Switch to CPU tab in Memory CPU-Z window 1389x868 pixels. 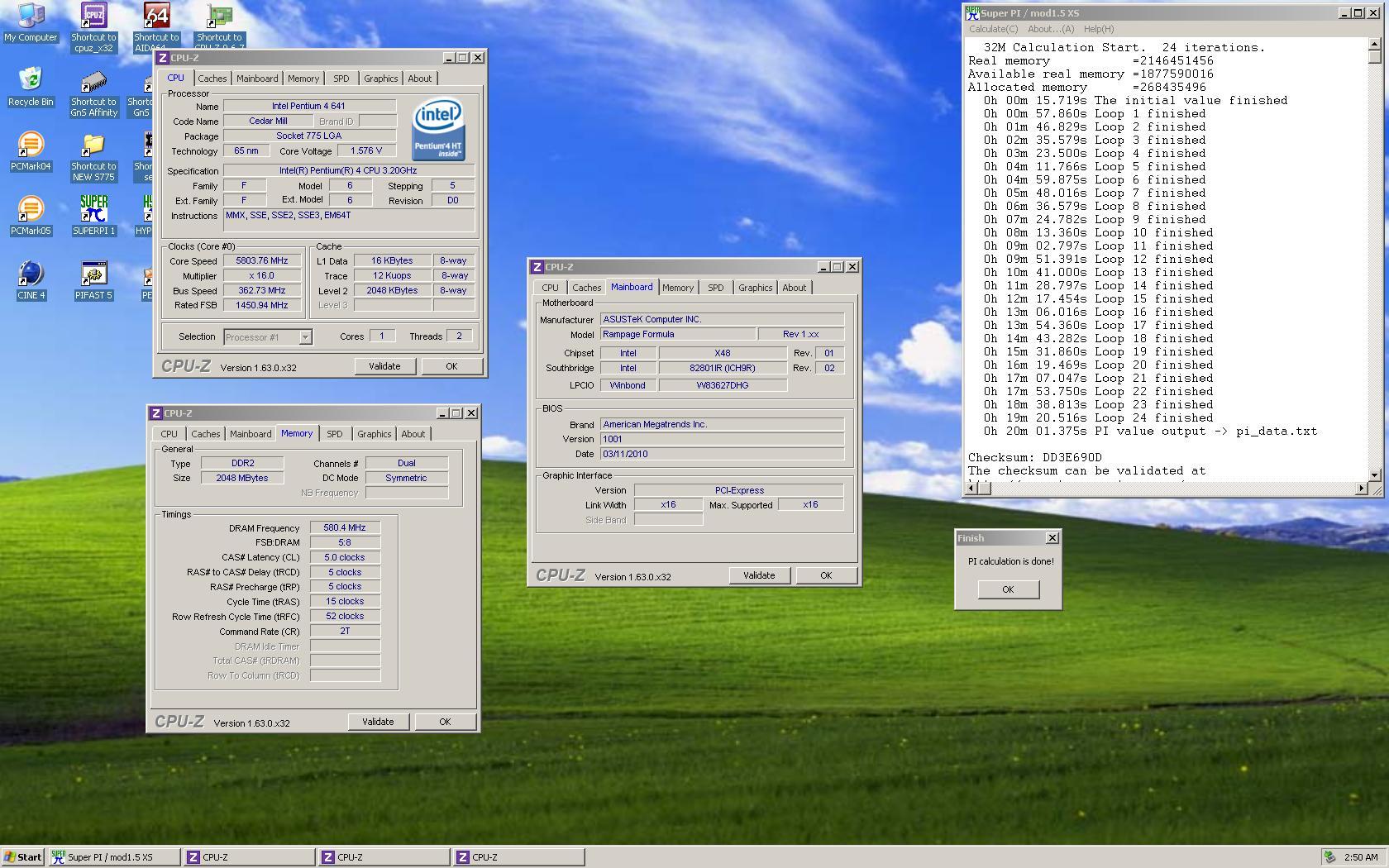click(169, 434)
